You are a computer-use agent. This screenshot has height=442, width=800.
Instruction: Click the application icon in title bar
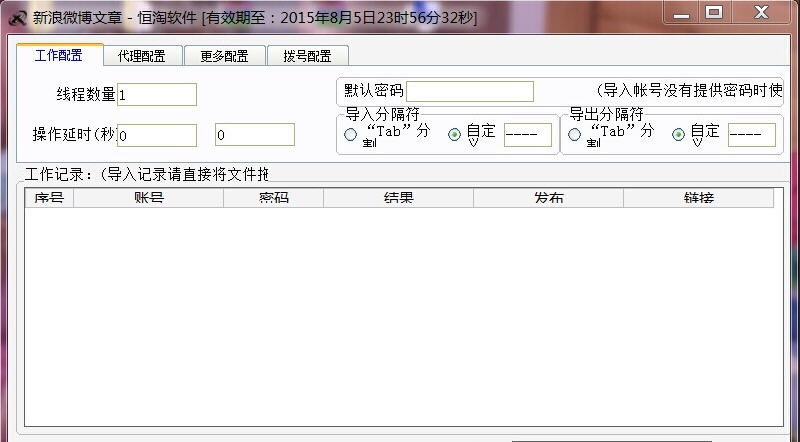point(17,18)
